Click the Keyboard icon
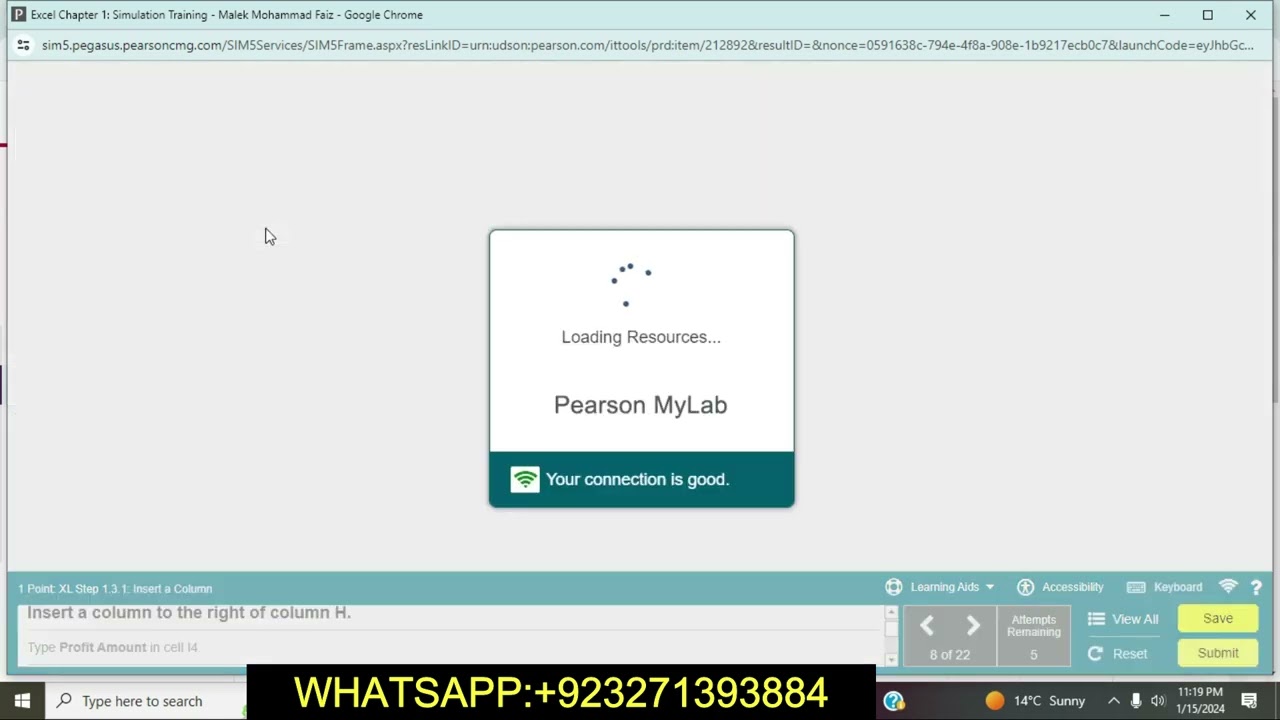This screenshot has height=720, width=1280. point(1136,587)
